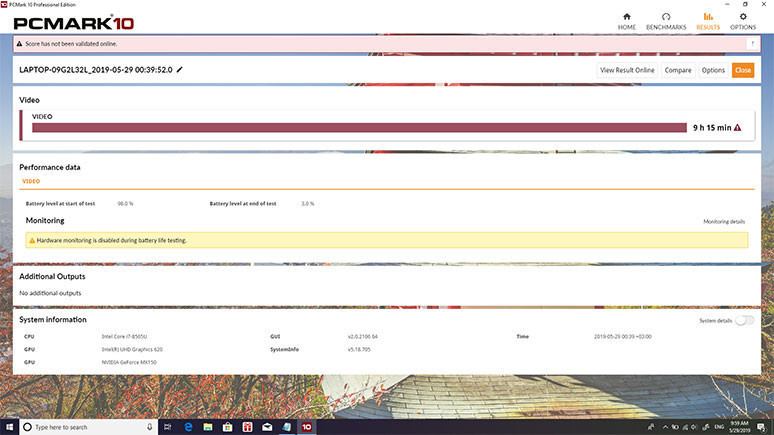Click the warning triangle beside 9 h 15 min

(x=737, y=127)
